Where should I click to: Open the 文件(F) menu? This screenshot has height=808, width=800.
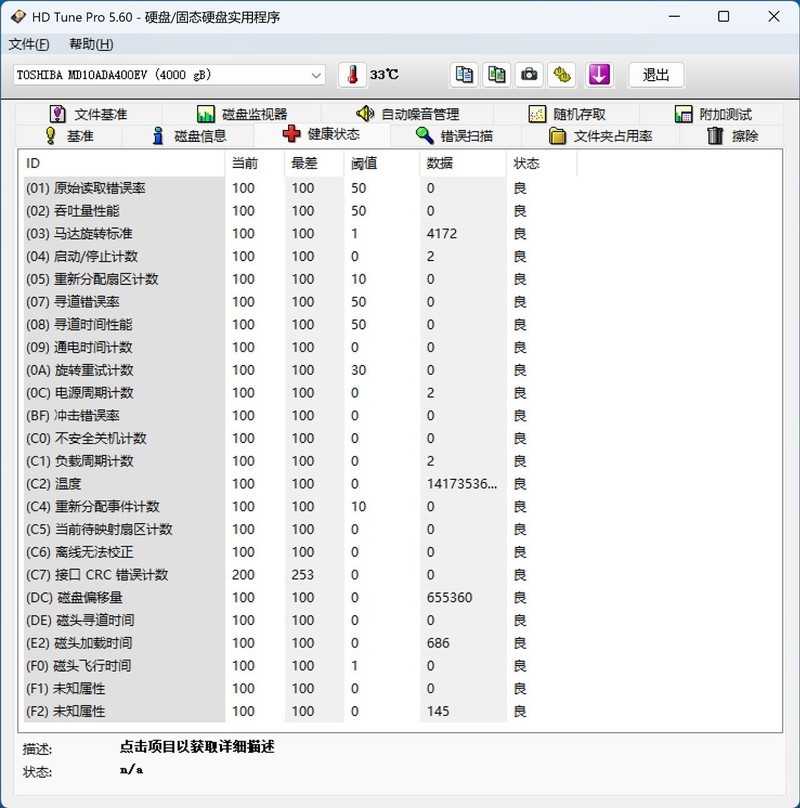pos(30,44)
